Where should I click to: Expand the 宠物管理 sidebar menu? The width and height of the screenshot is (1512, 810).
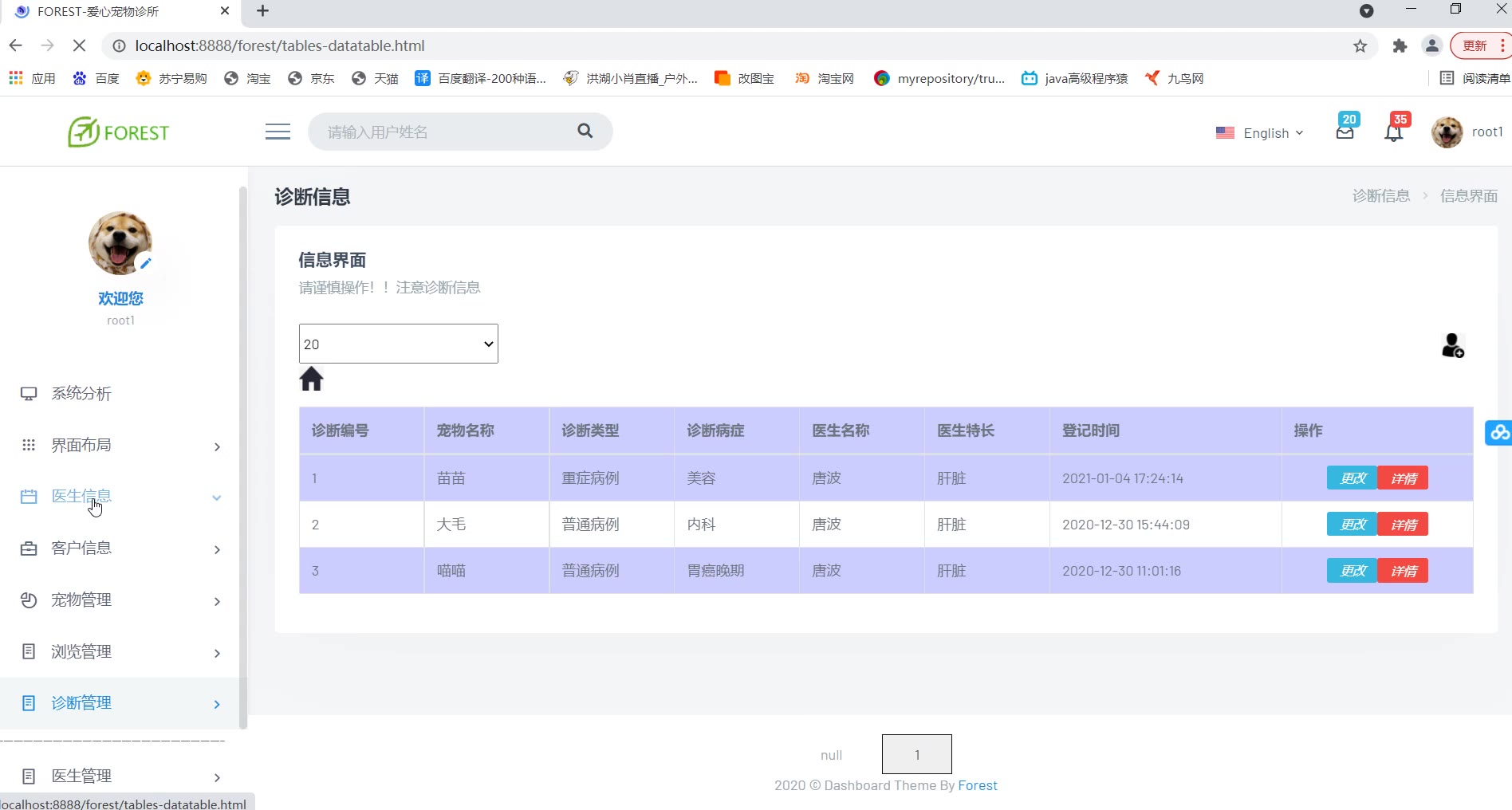(x=120, y=600)
